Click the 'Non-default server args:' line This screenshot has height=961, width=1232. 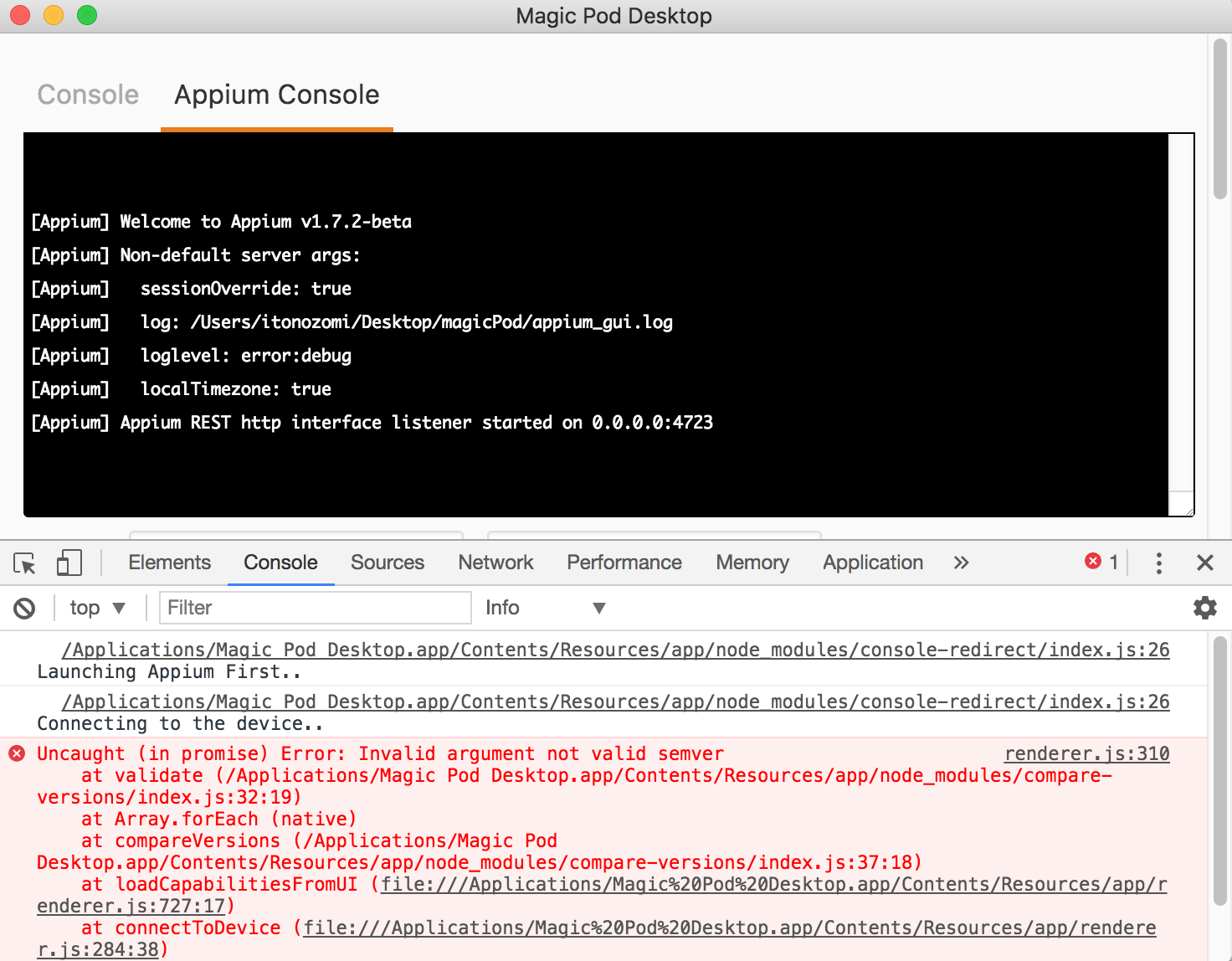(195, 255)
